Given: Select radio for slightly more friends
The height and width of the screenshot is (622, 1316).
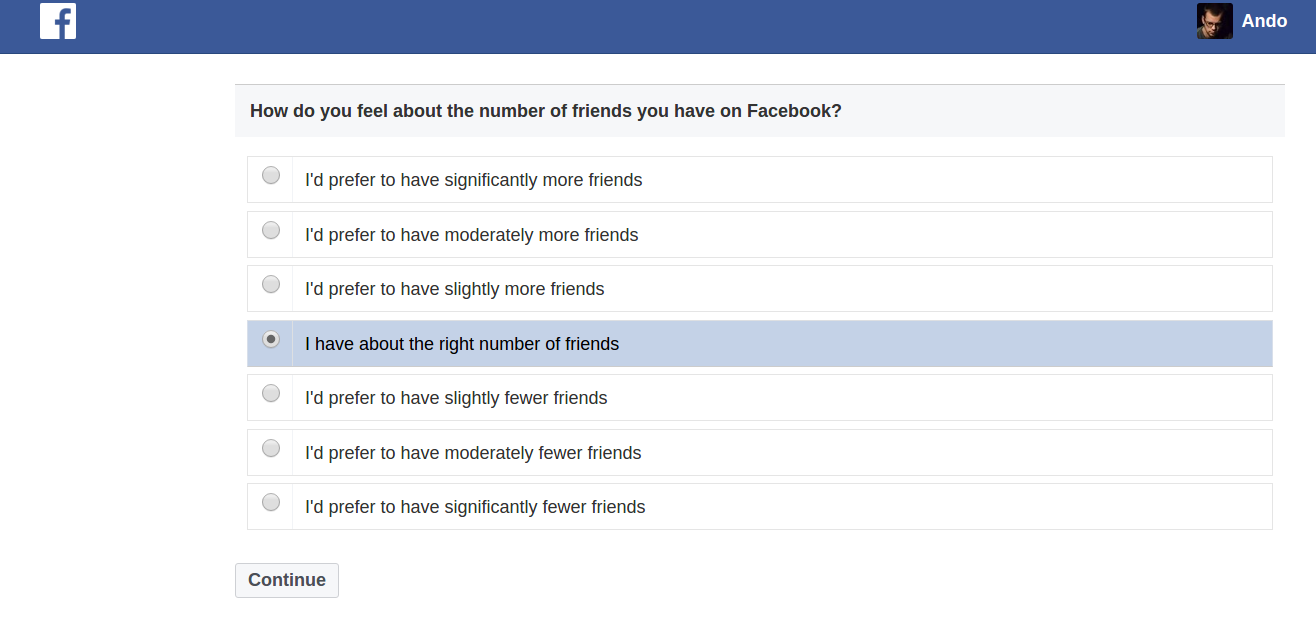Looking at the screenshot, I should [271, 285].
